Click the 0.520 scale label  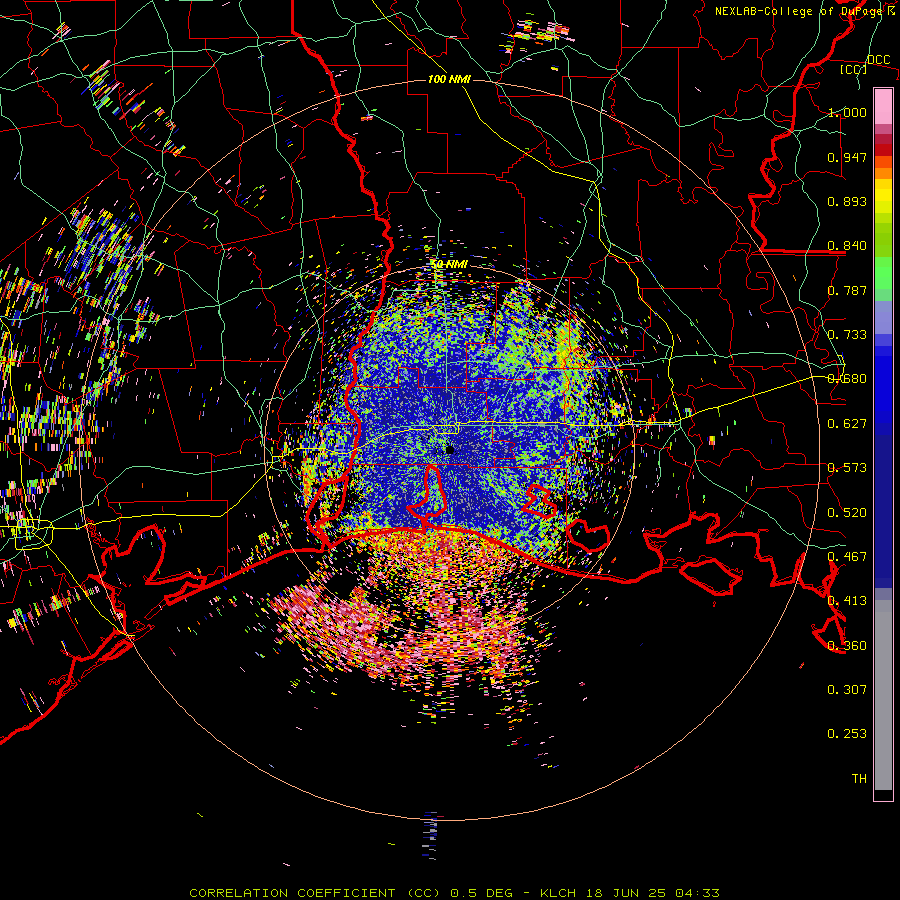point(847,513)
